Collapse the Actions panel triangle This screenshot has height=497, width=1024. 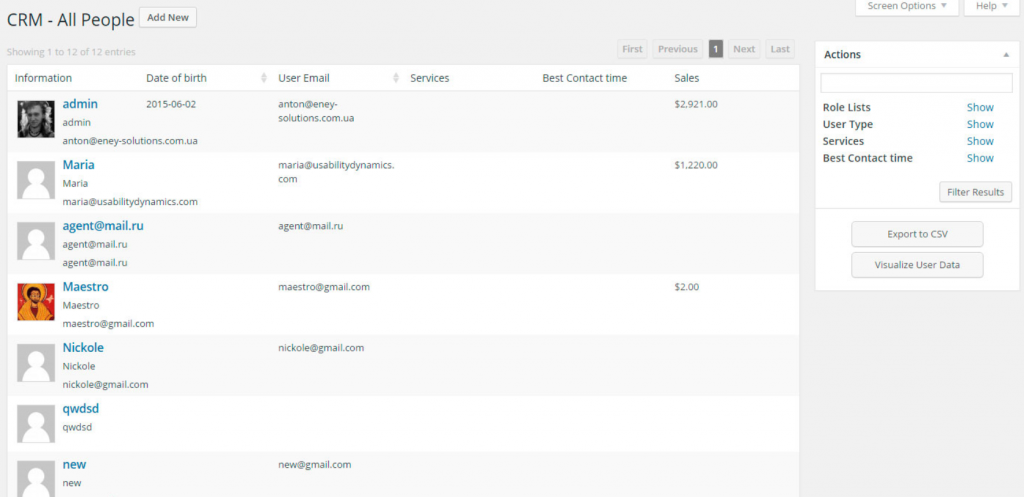tap(1006, 55)
